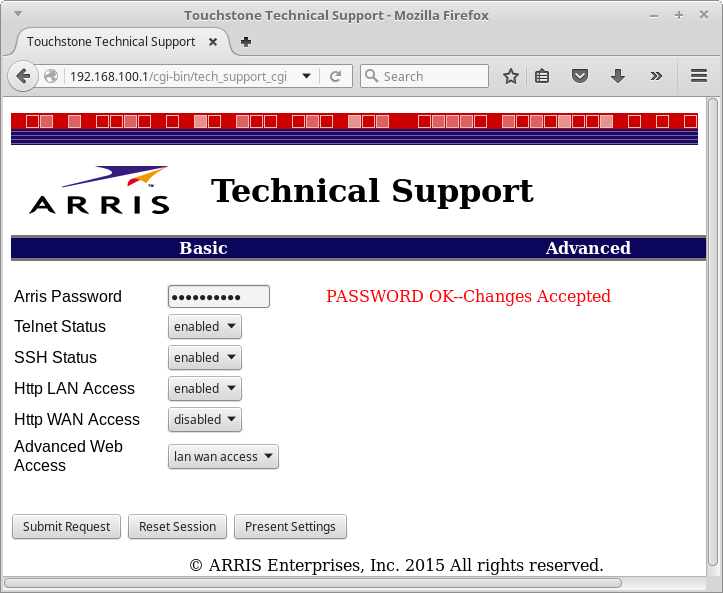Show more tools with the double chevron
723x593 pixels.
coord(656,76)
